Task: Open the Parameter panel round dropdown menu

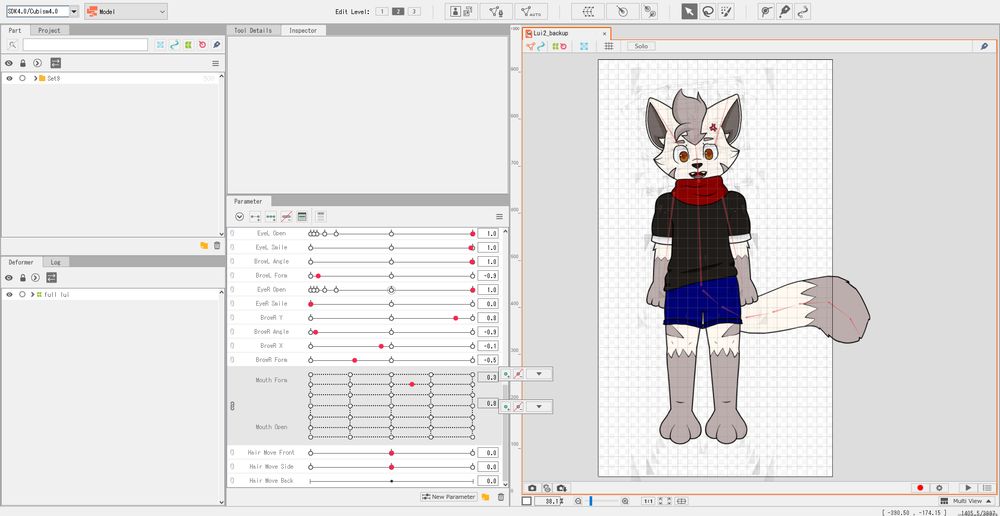Action: (x=239, y=217)
